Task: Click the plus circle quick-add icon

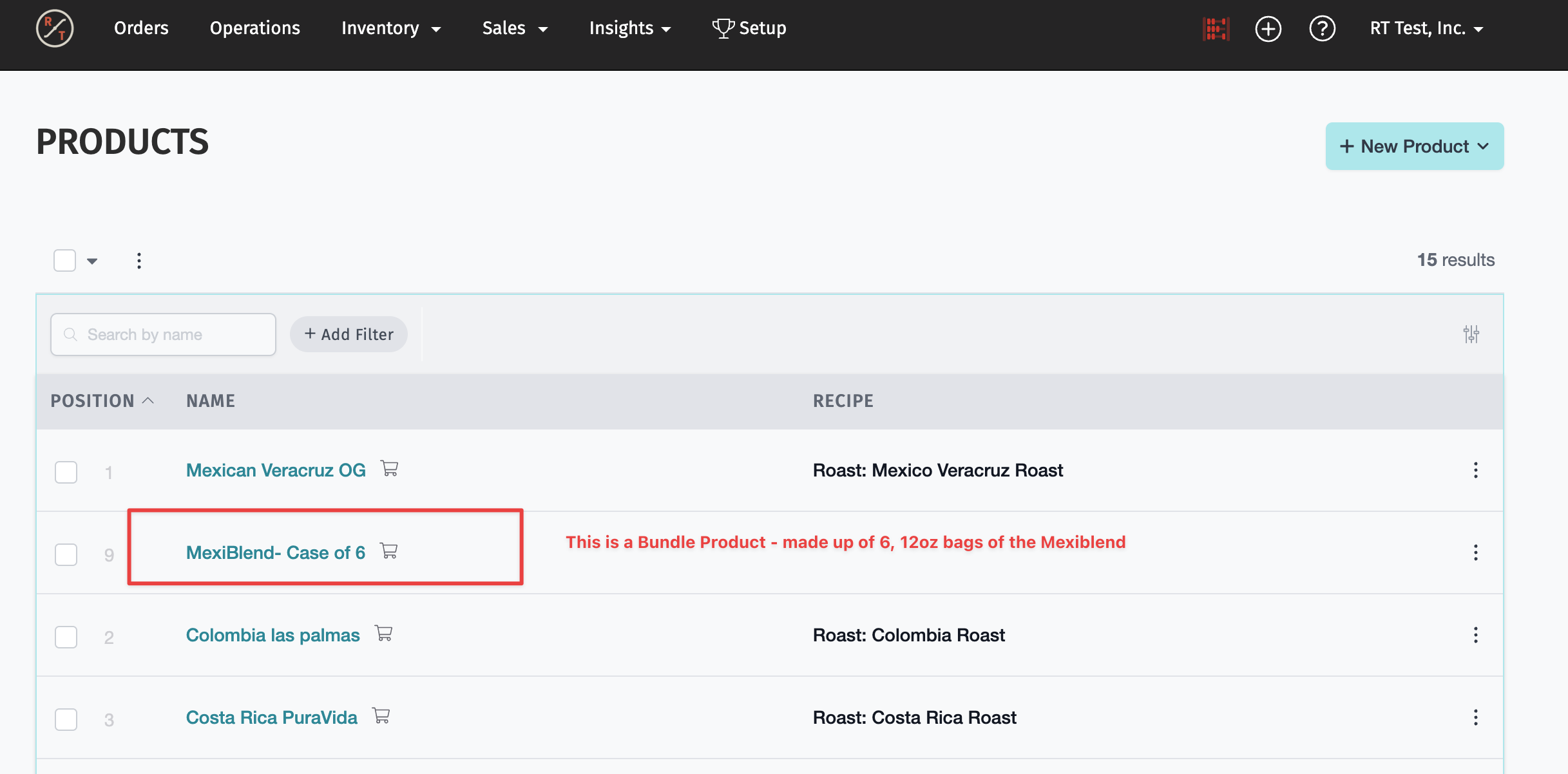Action: pyautogui.click(x=1268, y=29)
